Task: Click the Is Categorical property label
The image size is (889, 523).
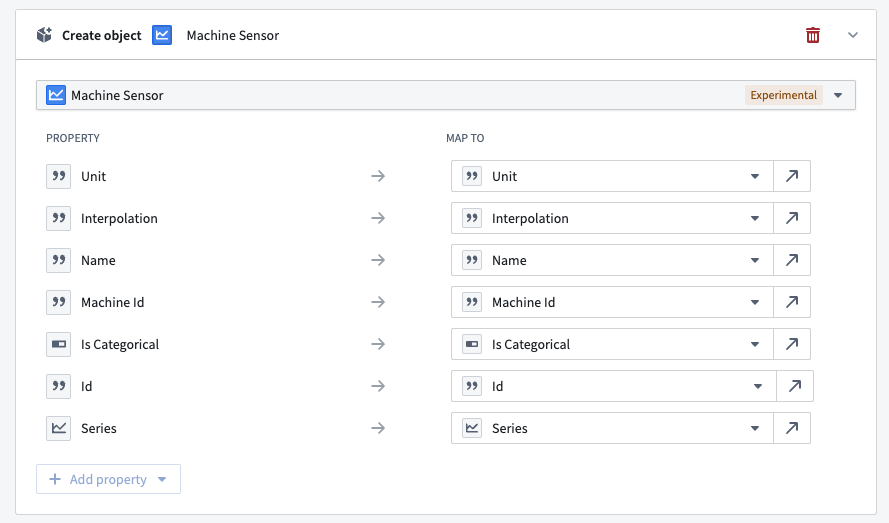Action: pos(120,344)
